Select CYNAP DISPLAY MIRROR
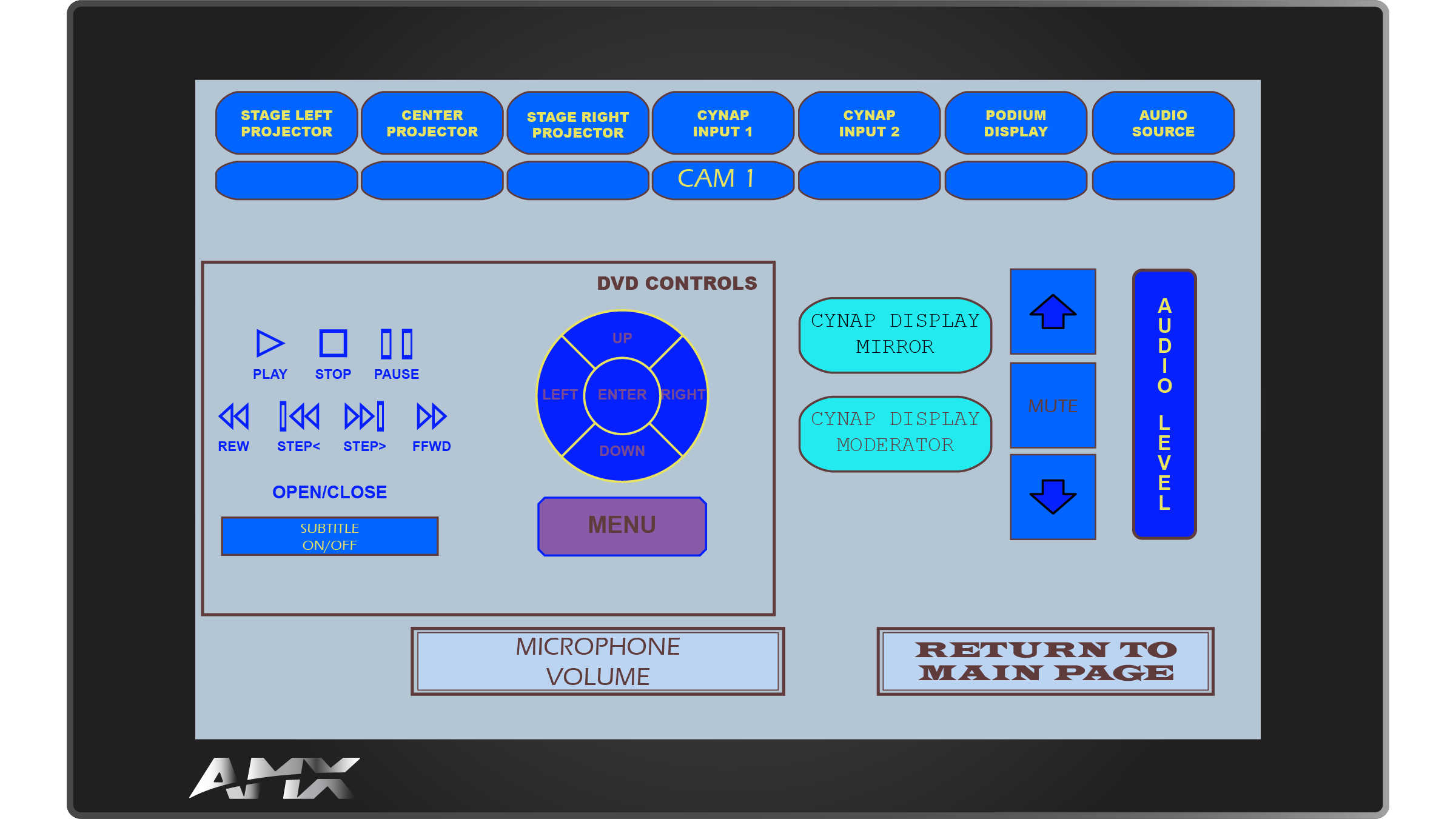 (895, 335)
